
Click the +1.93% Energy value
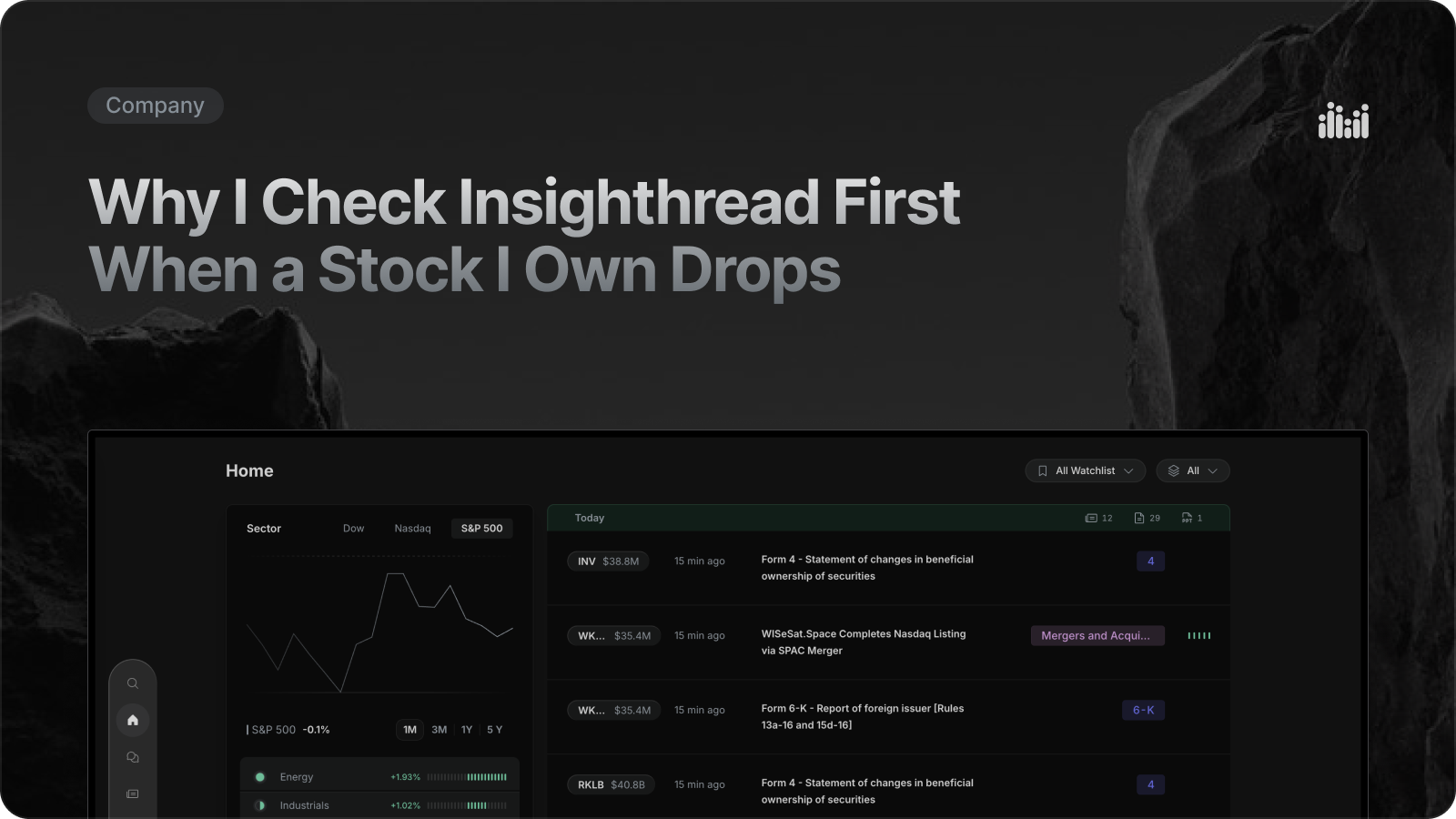point(405,777)
